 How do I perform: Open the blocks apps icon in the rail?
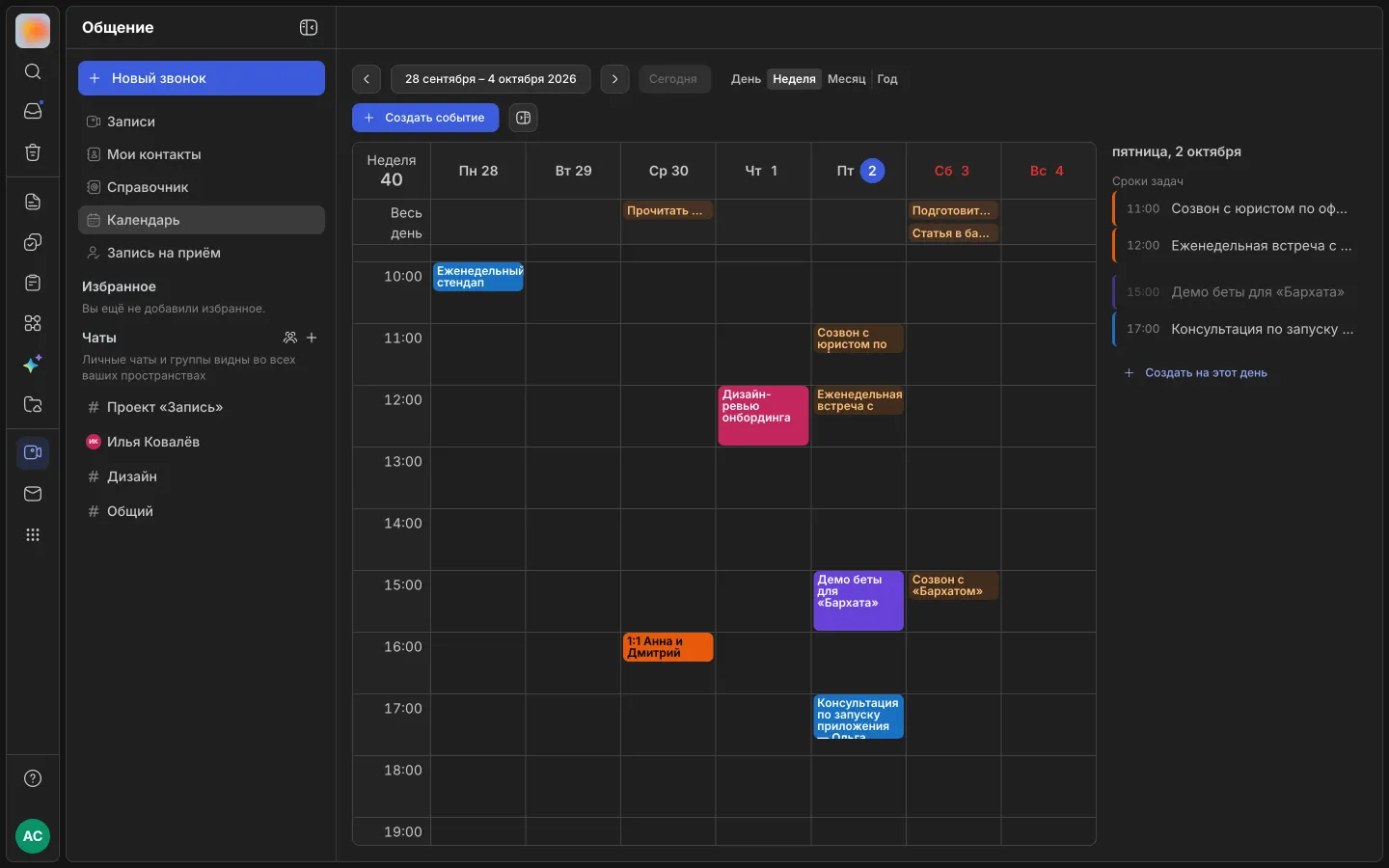(33, 323)
